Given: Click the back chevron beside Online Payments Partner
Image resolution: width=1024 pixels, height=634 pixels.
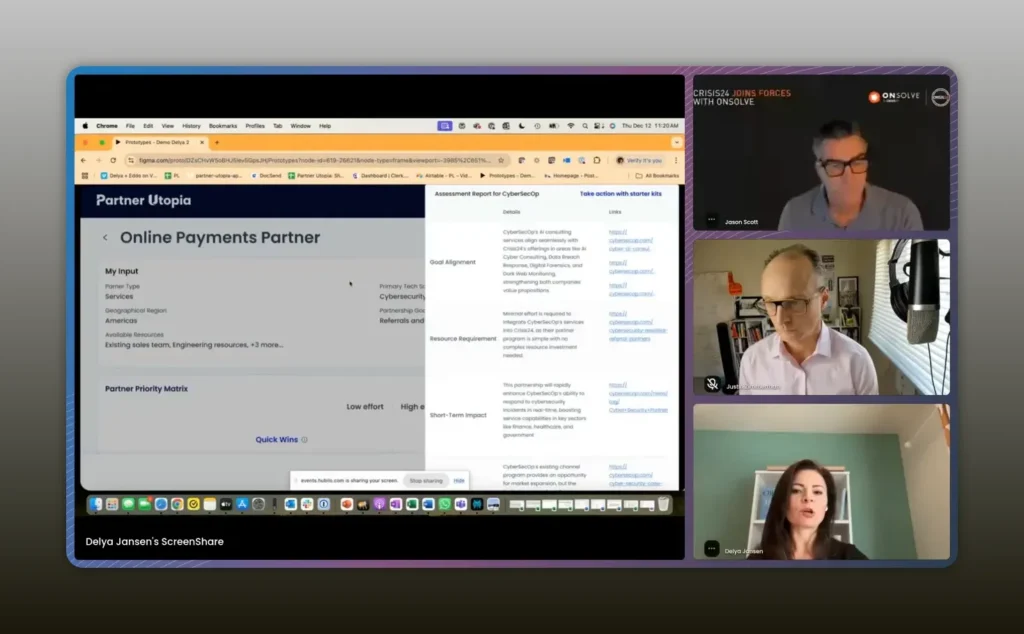Looking at the screenshot, I should point(105,238).
